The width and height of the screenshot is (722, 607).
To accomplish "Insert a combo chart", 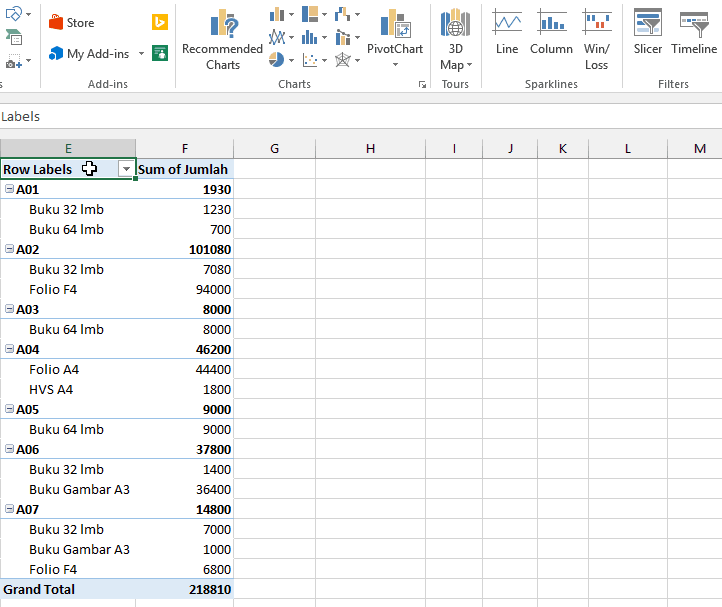I will coord(343,37).
